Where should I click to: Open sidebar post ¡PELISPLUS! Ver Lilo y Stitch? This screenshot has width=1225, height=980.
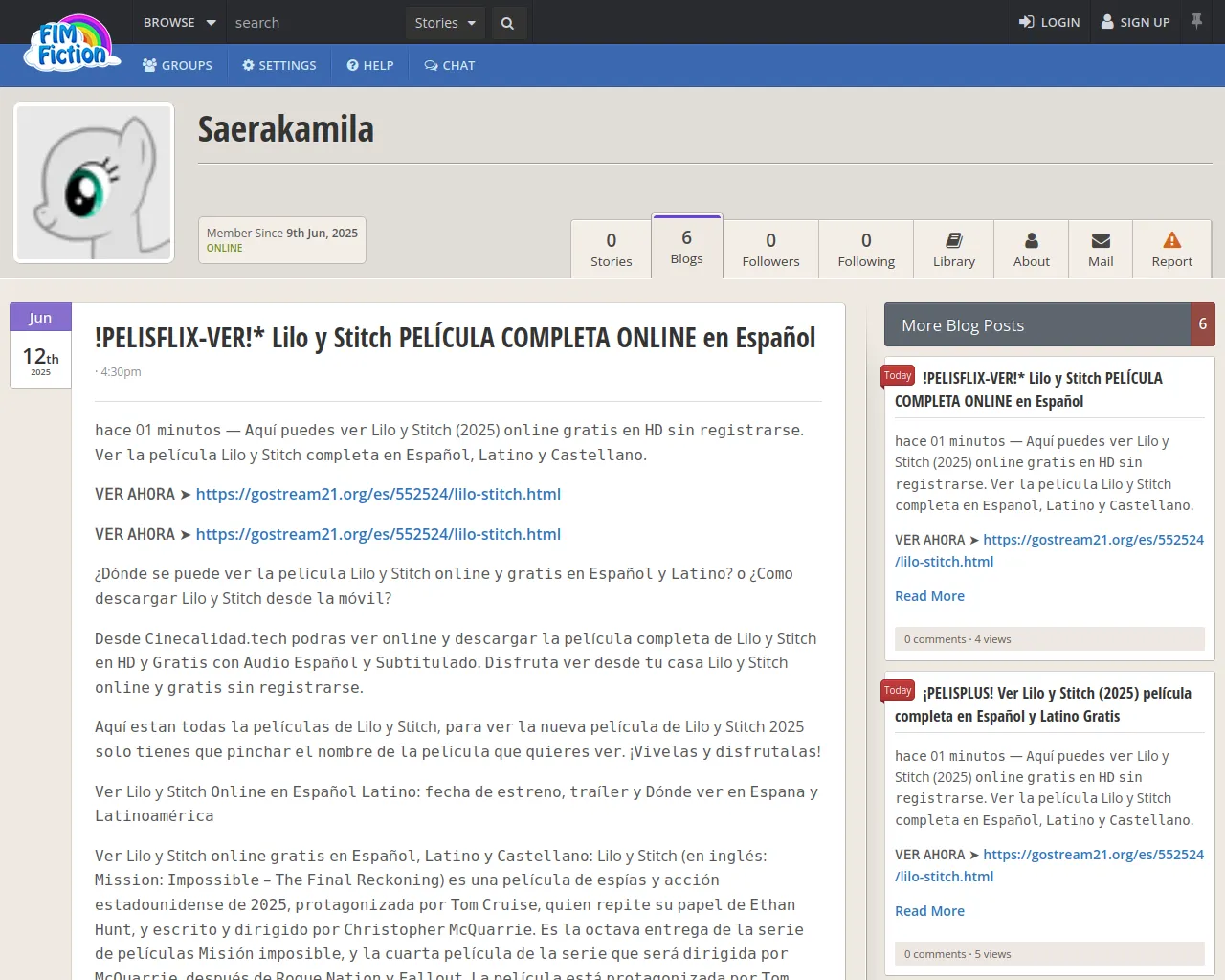tap(1043, 704)
